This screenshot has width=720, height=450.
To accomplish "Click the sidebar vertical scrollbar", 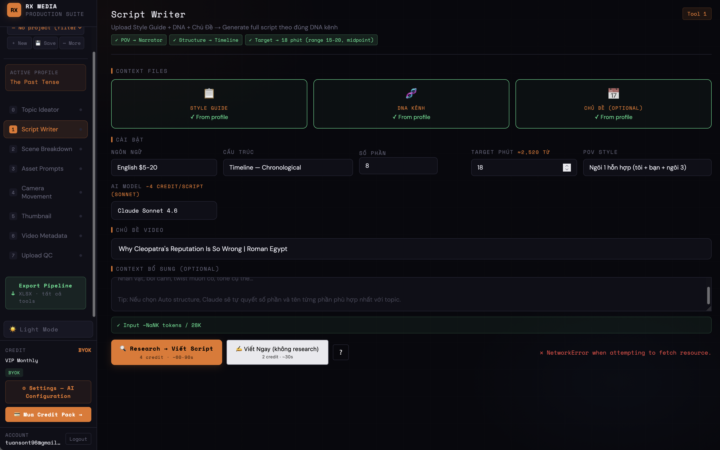I will pos(94,184).
